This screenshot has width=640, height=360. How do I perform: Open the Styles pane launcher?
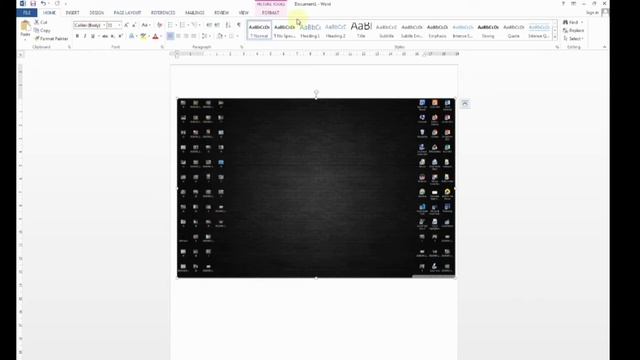pyautogui.click(x=557, y=47)
